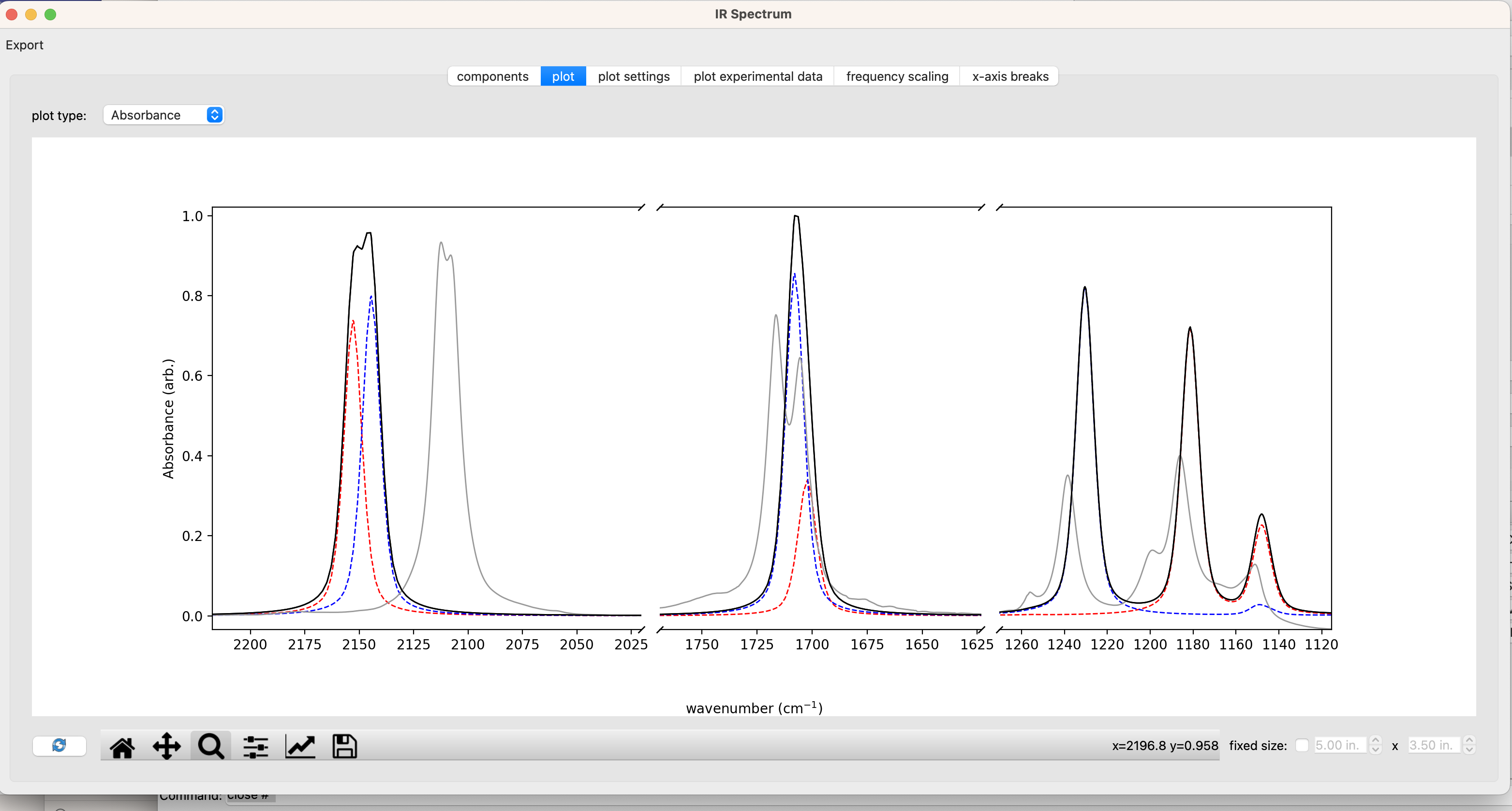The width and height of the screenshot is (1512, 811).
Task: Minimize the IR Spectrum window
Action: (x=31, y=14)
